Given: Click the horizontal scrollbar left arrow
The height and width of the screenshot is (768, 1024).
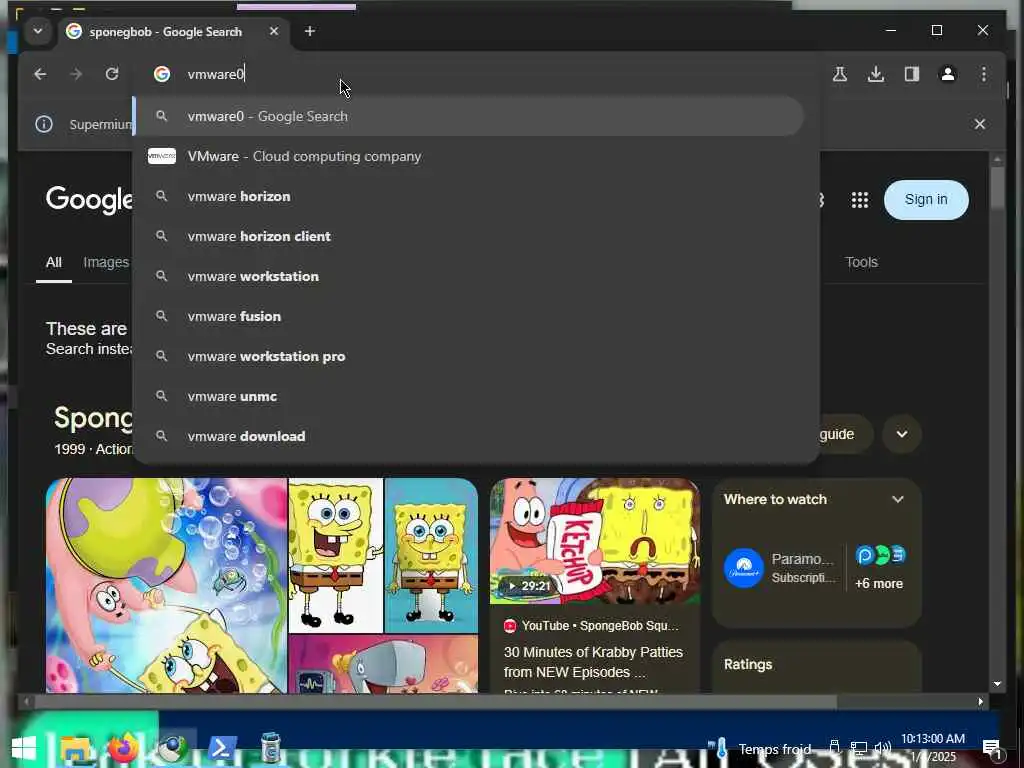Looking at the screenshot, I should [26, 702].
